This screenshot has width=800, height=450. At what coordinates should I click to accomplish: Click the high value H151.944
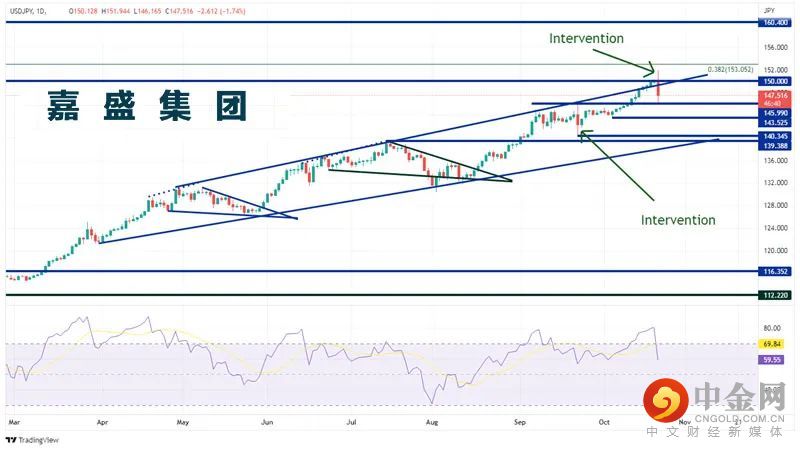(x=116, y=11)
